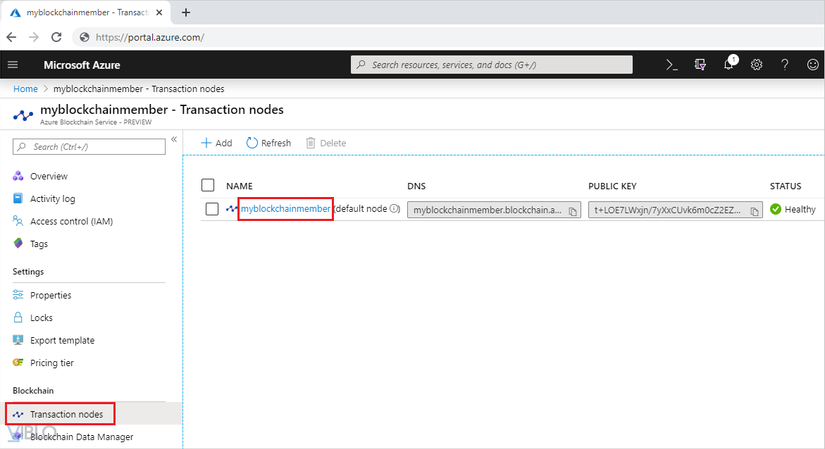
Task: Click the DNS column header
Action: pyautogui.click(x=416, y=186)
